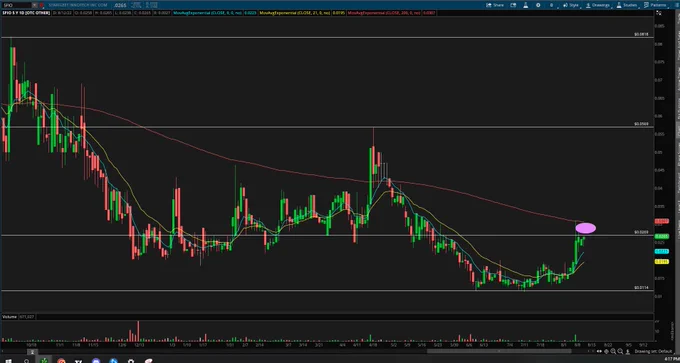Click the drawing tools icon beside Drawing set
The height and width of the screenshot is (363, 680).
pos(628,351)
